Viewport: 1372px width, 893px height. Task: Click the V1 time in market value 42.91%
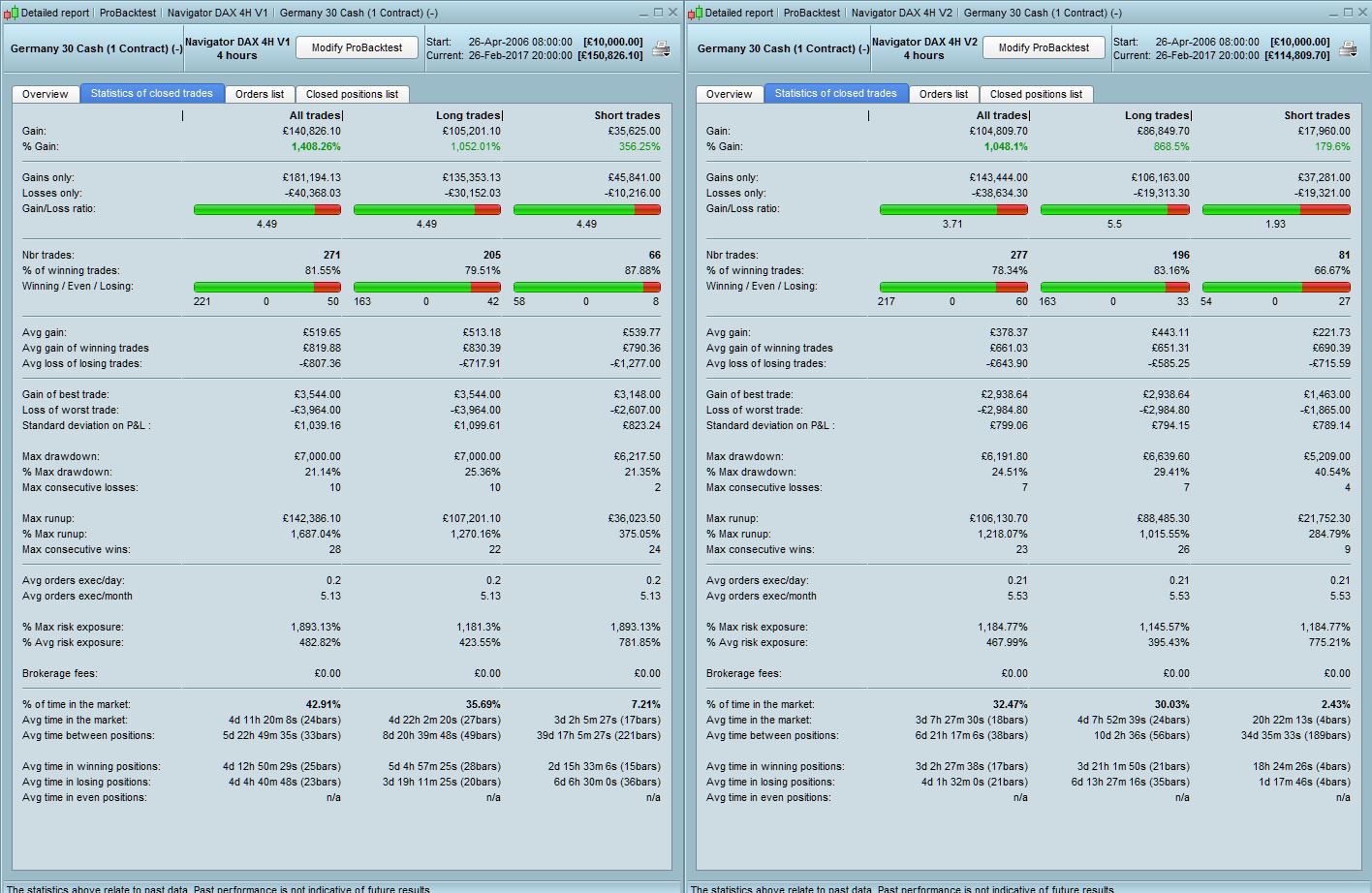point(323,704)
